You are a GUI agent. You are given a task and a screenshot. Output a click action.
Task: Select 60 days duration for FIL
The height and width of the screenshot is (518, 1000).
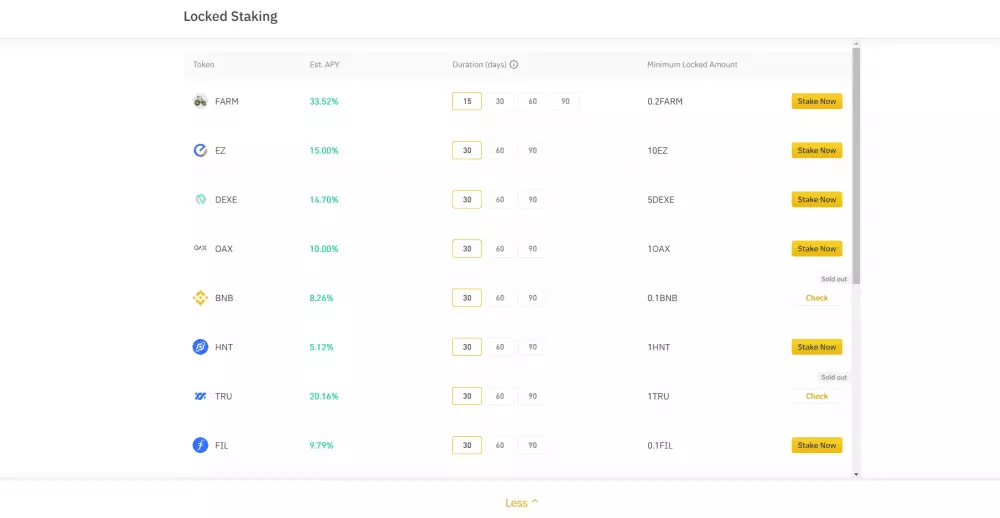(500, 445)
